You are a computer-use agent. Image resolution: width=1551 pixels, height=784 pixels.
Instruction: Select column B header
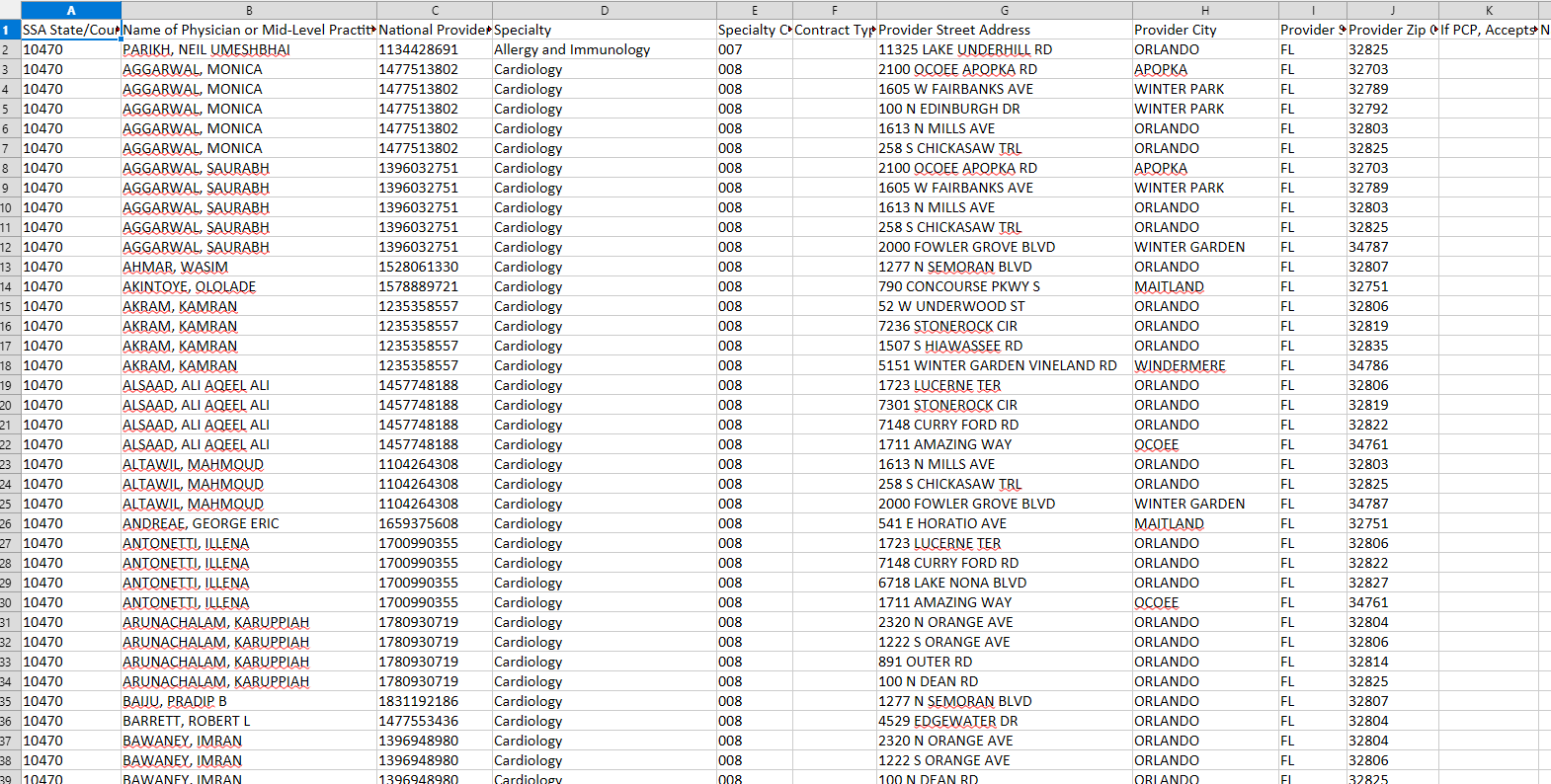pos(249,10)
